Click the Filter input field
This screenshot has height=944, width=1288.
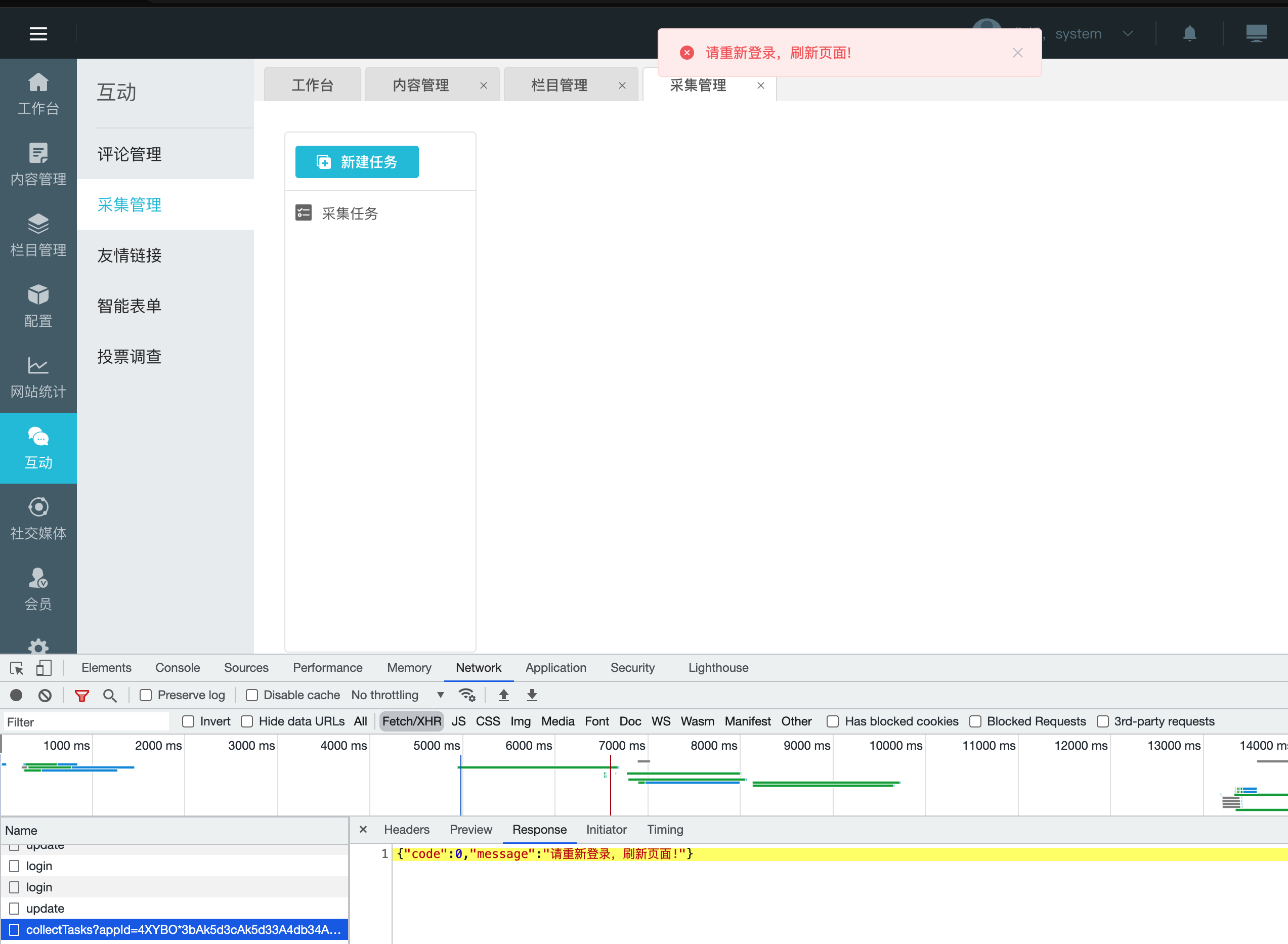pos(85,722)
